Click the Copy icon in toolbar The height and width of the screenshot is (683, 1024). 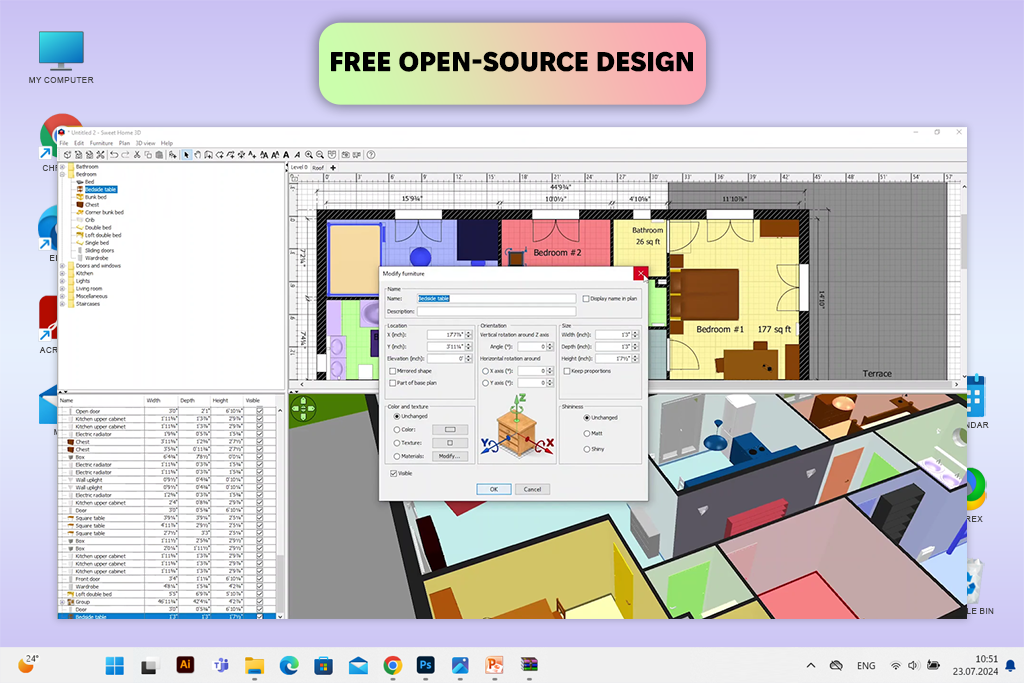pyautogui.click(x=148, y=155)
